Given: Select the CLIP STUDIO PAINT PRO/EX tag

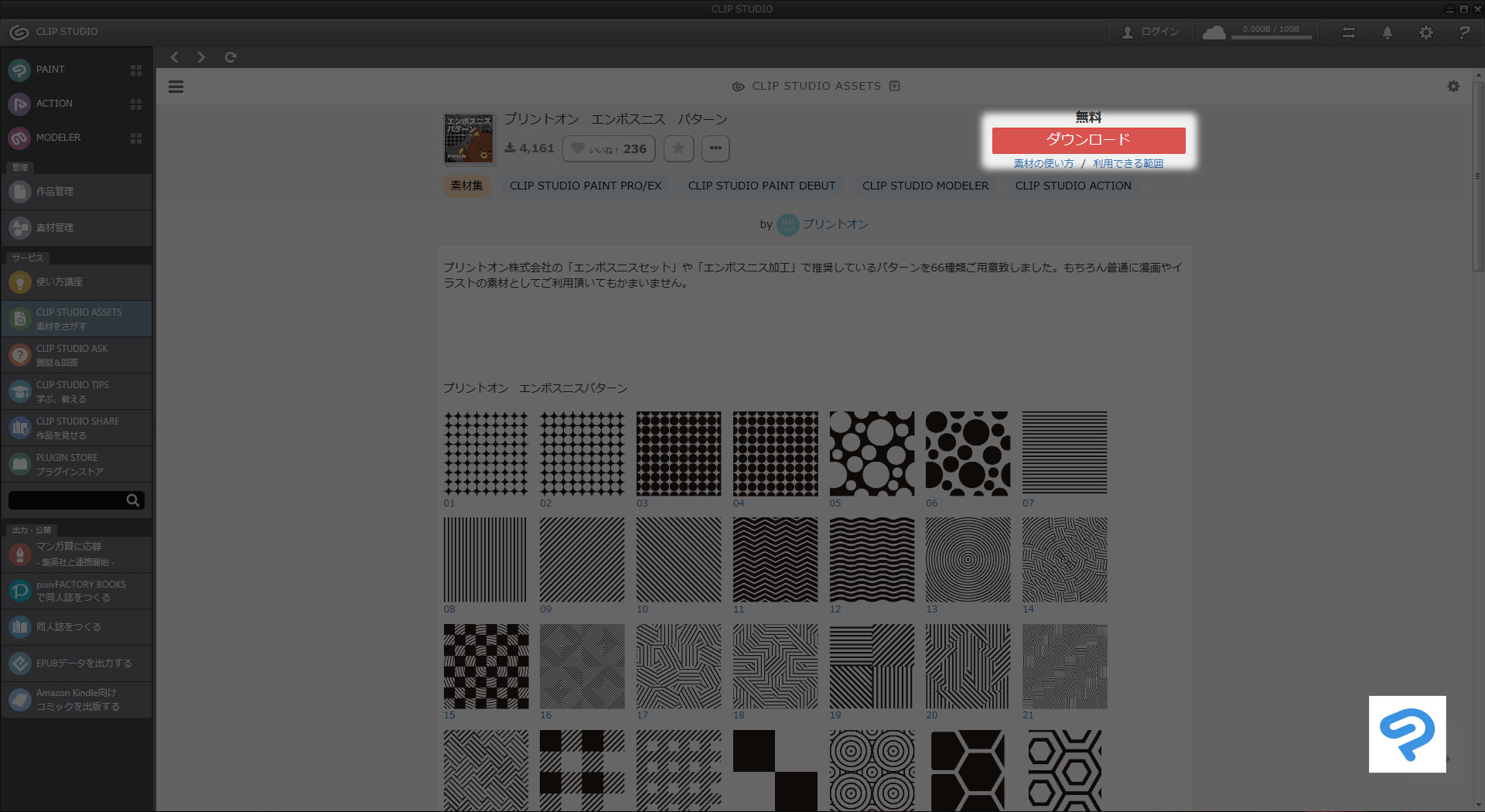Looking at the screenshot, I should tap(585, 186).
